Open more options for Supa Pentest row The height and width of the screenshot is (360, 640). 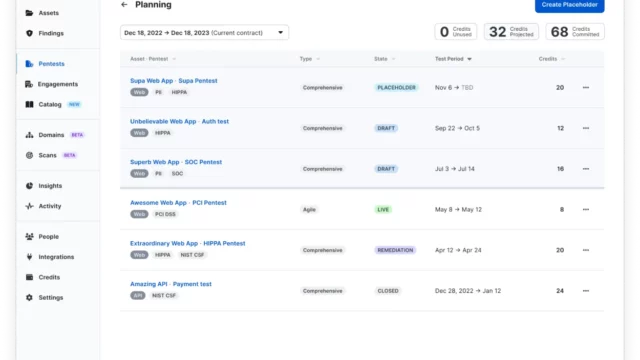586,87
